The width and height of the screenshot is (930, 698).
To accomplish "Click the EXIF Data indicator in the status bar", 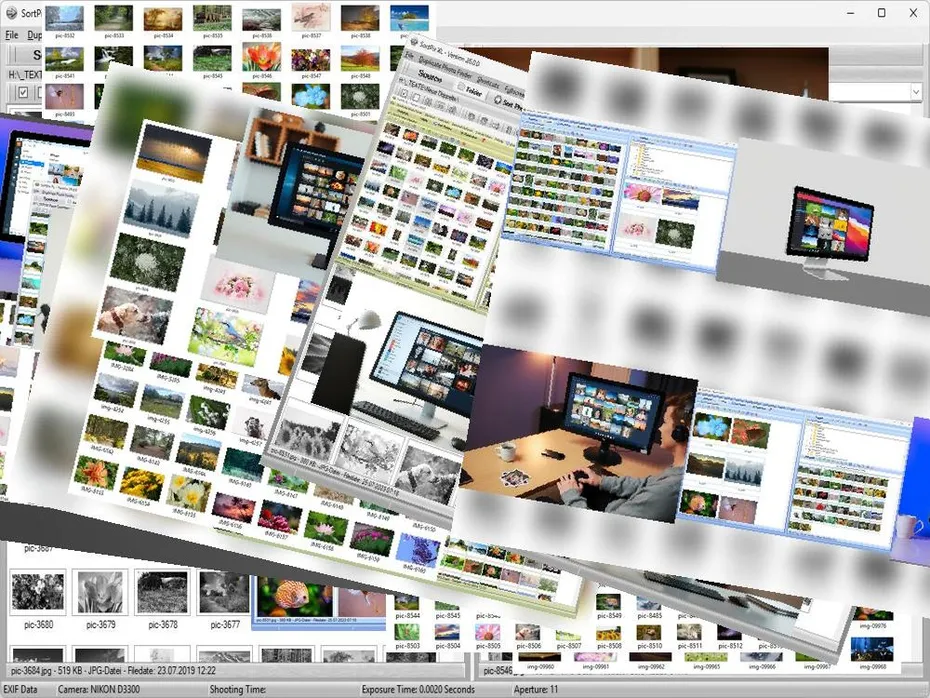I will (22, 689).
